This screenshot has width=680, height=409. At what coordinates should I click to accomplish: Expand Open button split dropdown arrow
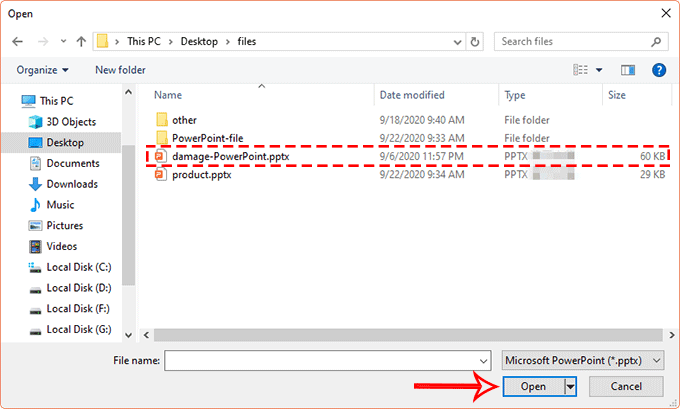pyautogui.click(x=570, y=386)
